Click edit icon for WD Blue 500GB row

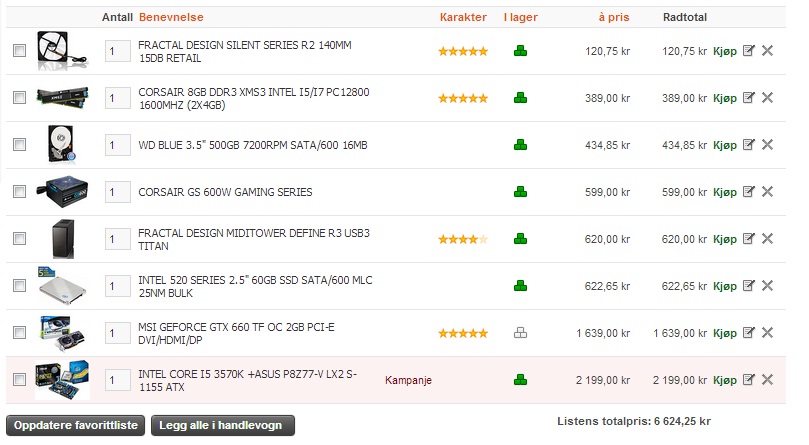coord(749,145)
